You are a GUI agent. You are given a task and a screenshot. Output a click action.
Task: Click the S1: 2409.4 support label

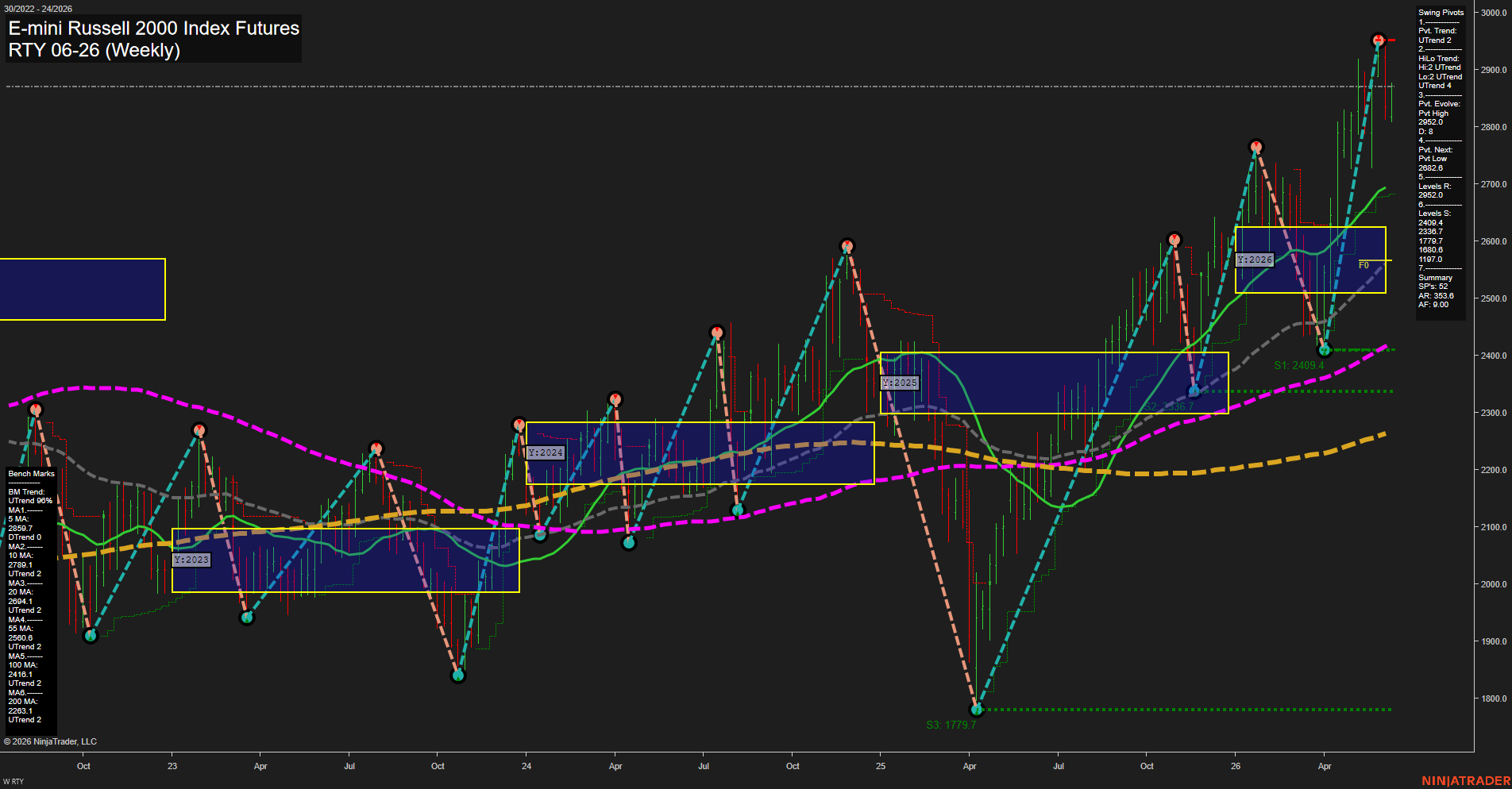pos(1299,365)
